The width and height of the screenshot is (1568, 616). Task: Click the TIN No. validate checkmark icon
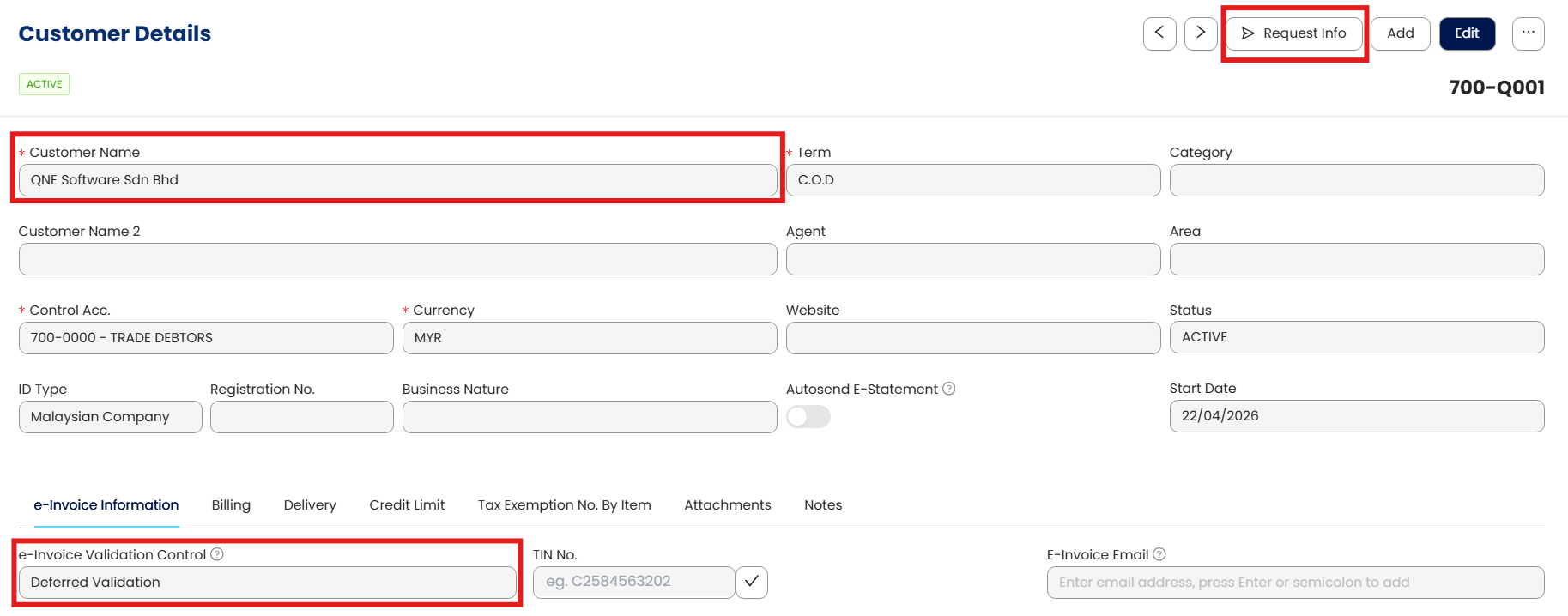[x=752, y=582]
